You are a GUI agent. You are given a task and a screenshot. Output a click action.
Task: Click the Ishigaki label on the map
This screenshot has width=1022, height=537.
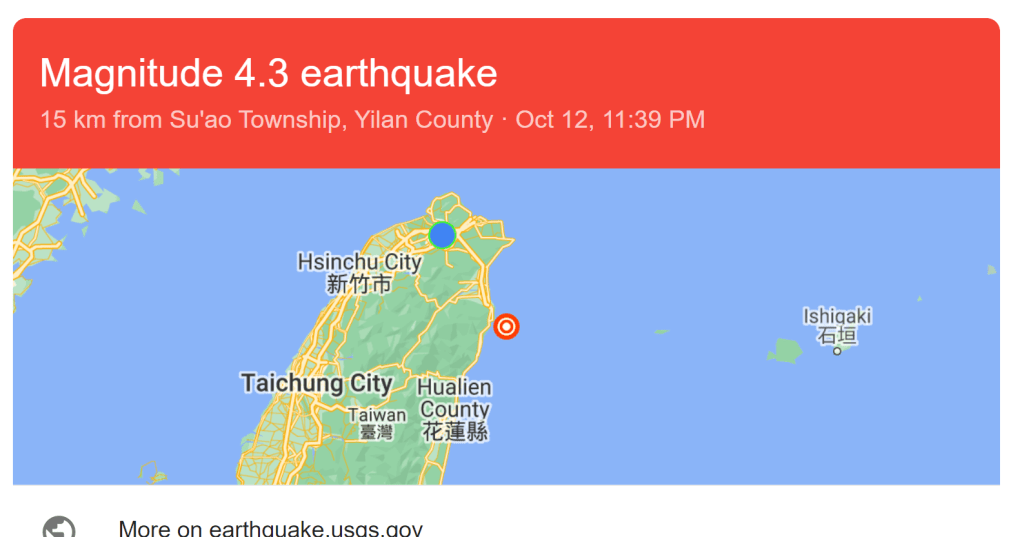[837, 316]
